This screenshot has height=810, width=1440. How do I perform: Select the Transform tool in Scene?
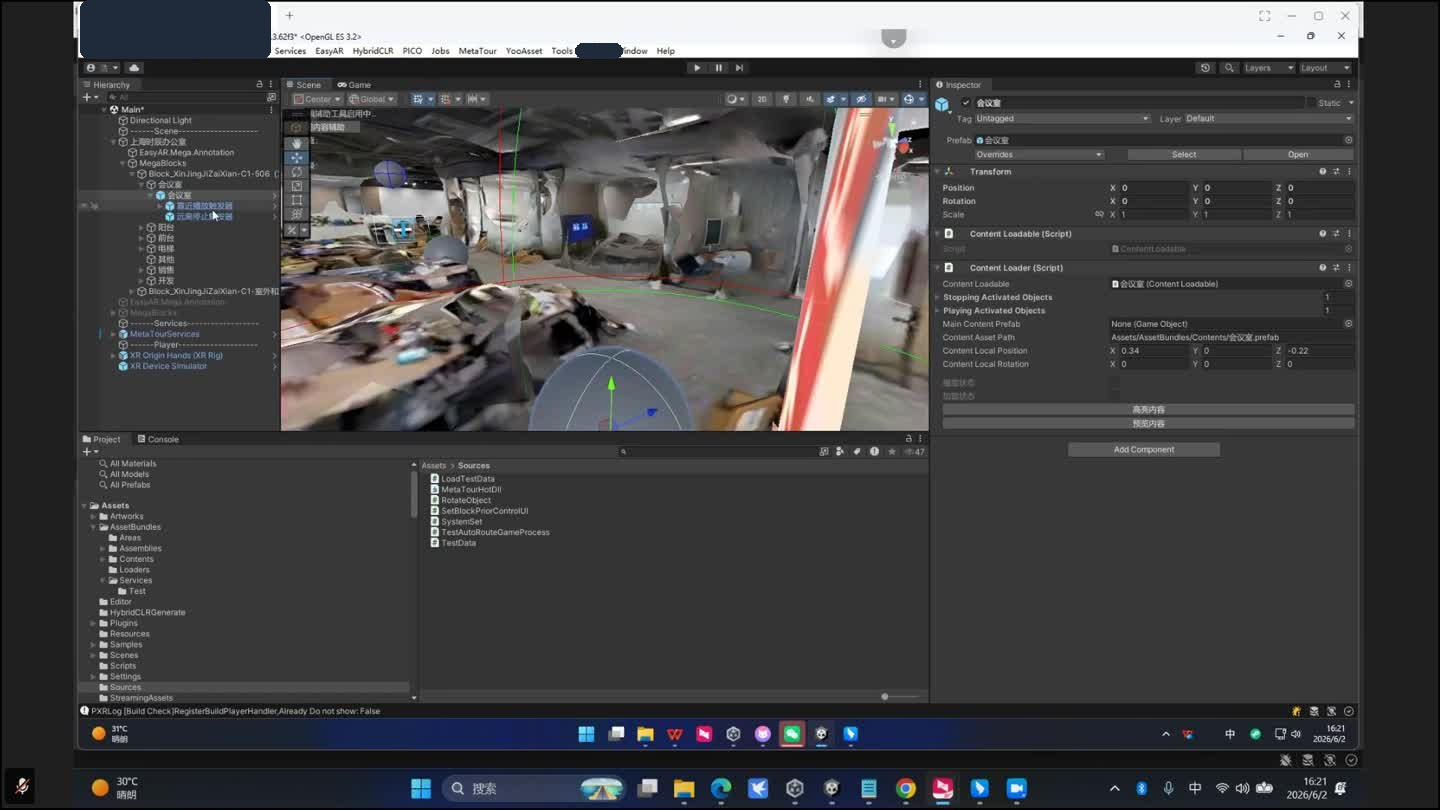[x=297, y=214]
